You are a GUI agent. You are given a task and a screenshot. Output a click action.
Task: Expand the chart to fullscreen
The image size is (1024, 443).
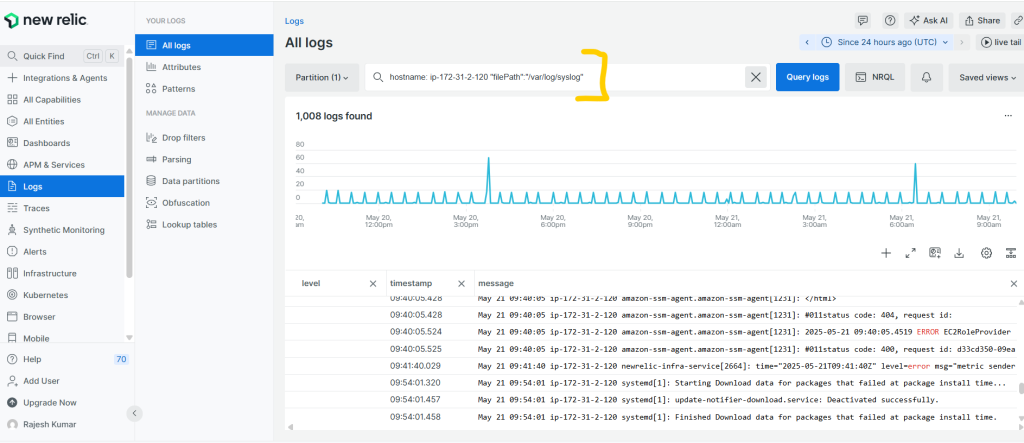(910, 254)
